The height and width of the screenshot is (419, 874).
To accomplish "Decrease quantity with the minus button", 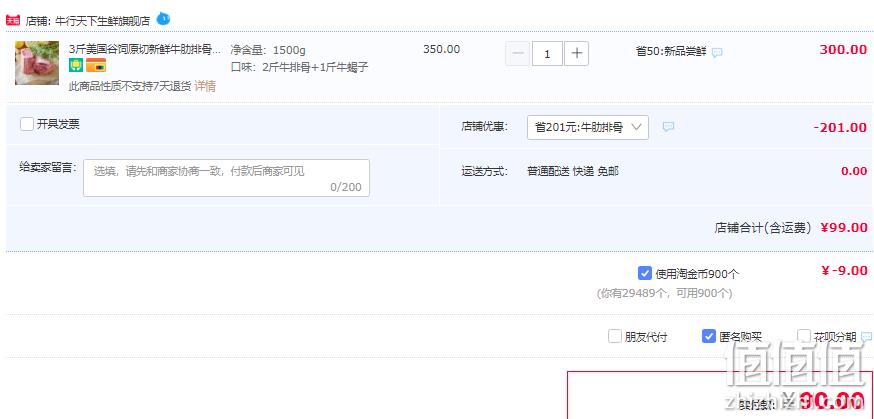I will (x=518, y=54).
